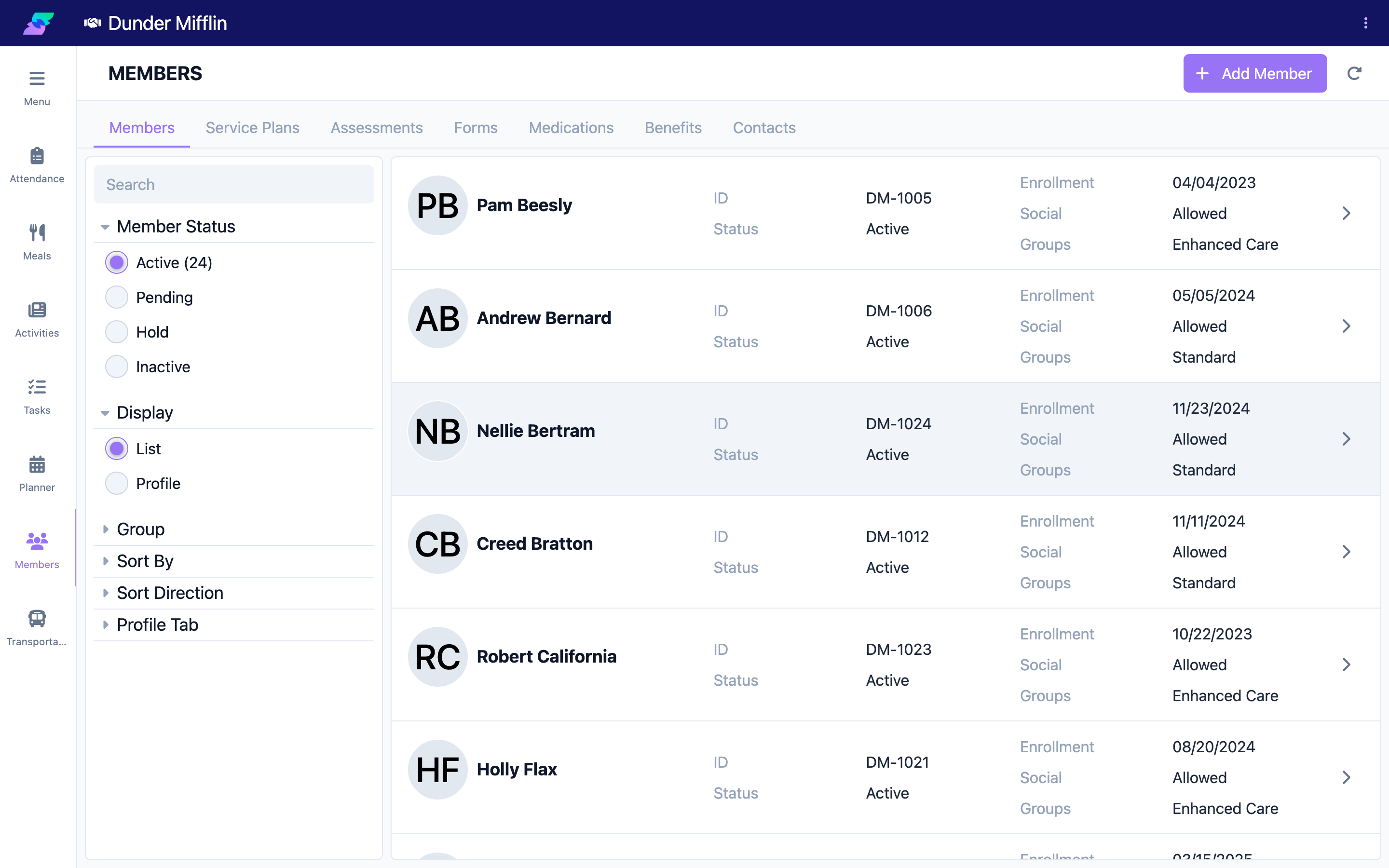Open Activities sidebar icon

[37, 310]
